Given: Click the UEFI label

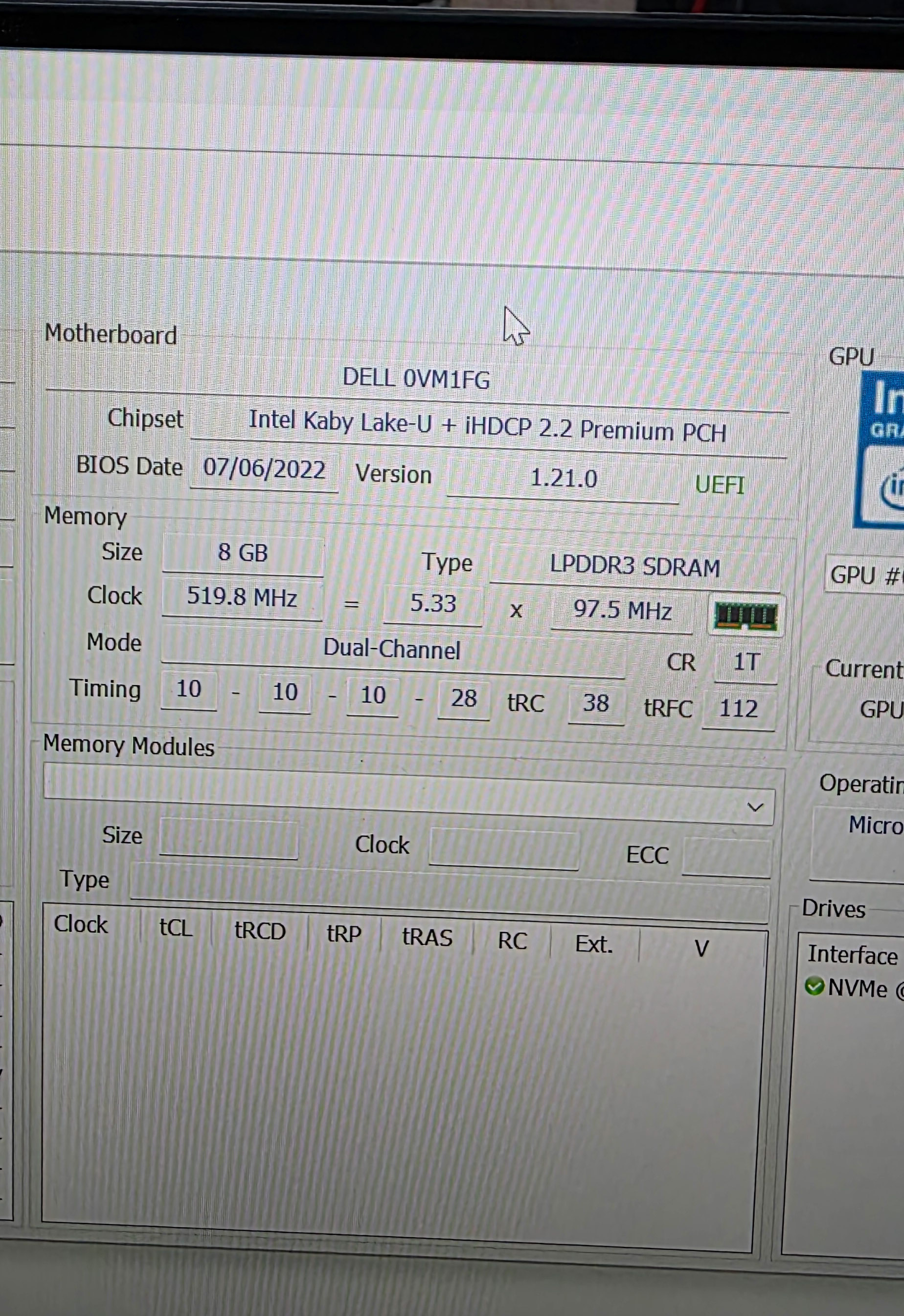Looking at the screenshot, I should 720,485.
